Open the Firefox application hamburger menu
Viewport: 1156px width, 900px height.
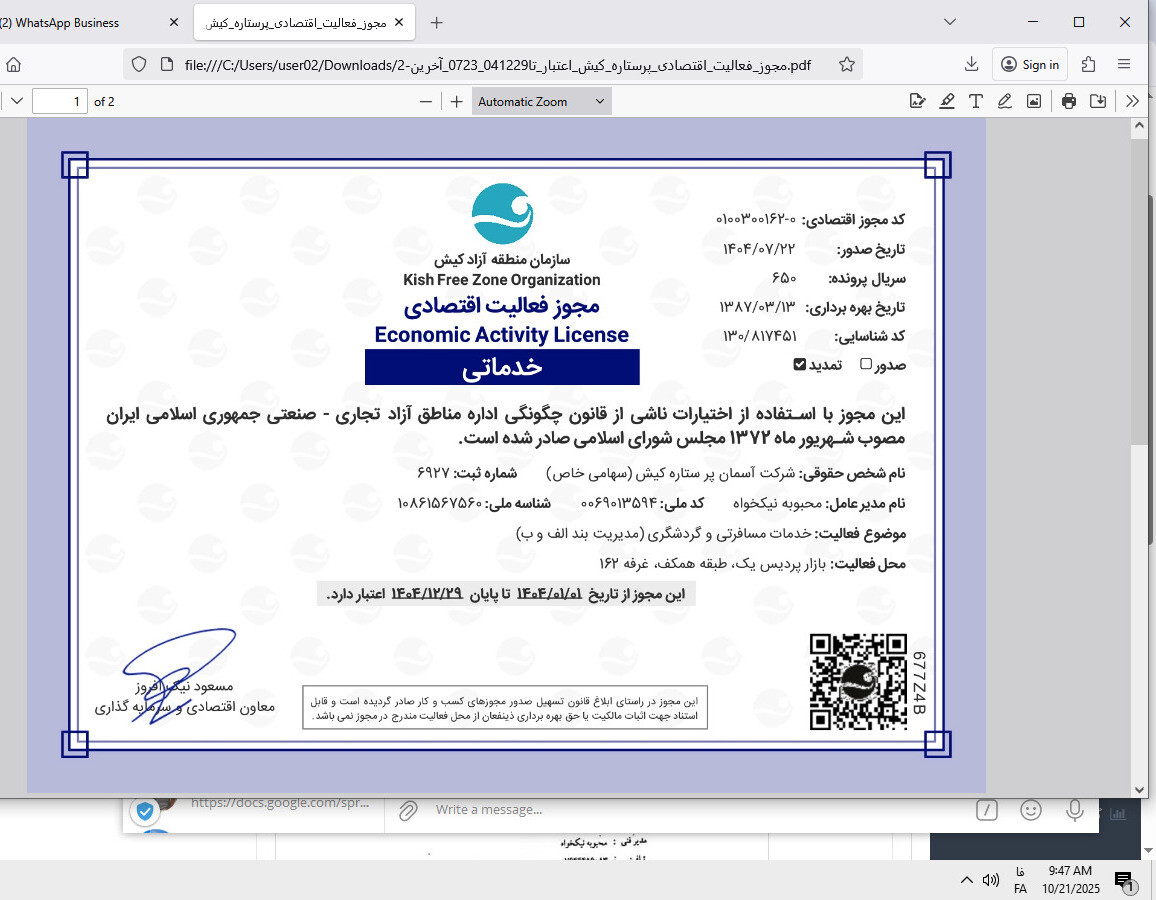coord(1124,64)
